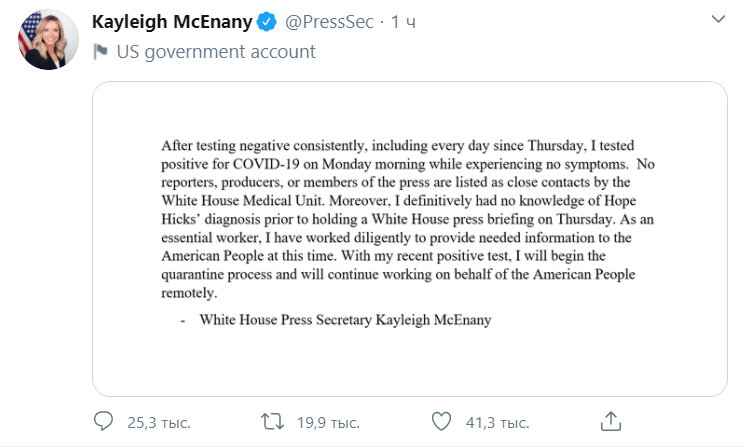This screenshot has height=447, width=743.
Task: Open the attached statement image
Action: tap(410, 238)
